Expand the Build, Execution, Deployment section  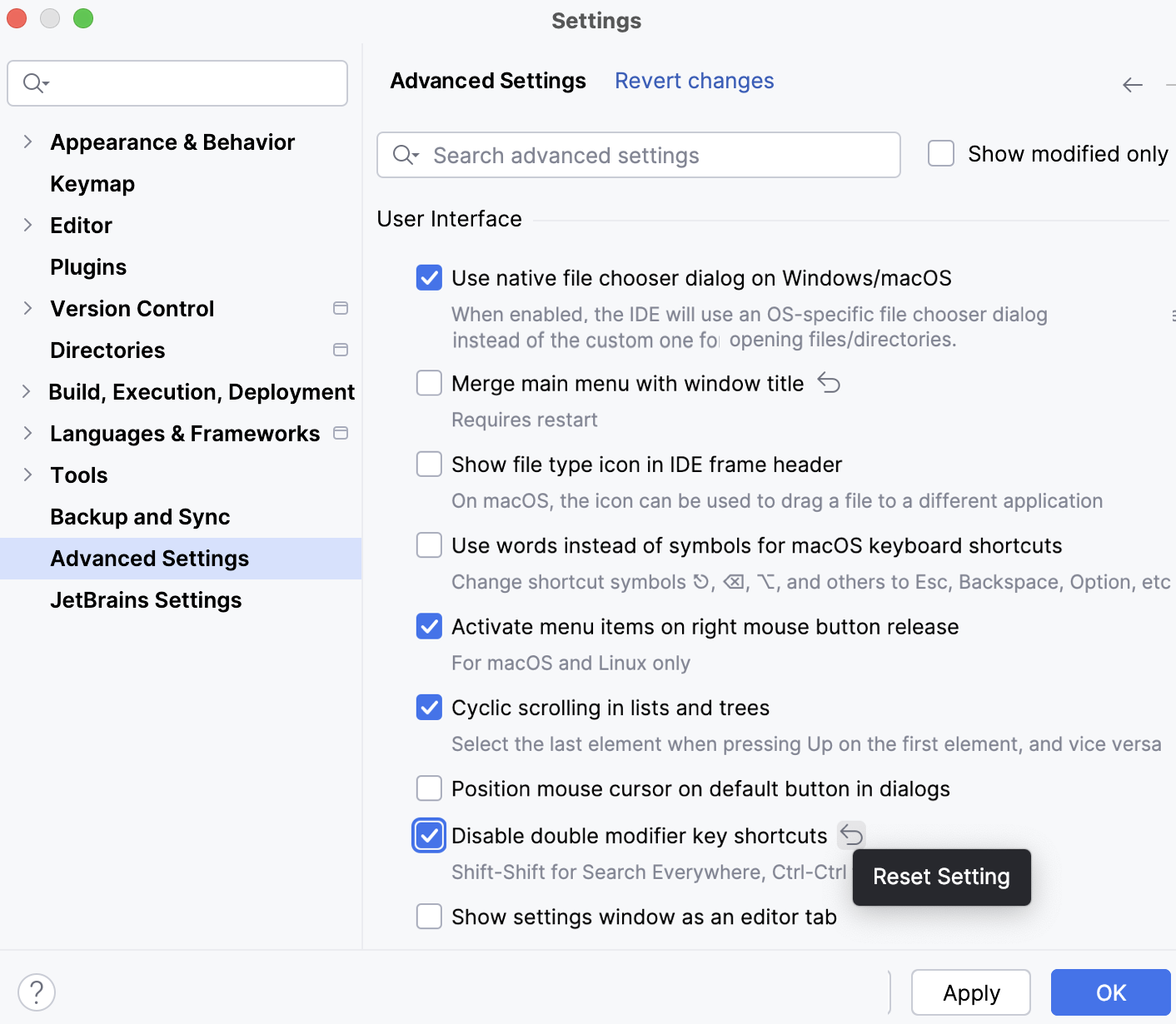[27, 391]
